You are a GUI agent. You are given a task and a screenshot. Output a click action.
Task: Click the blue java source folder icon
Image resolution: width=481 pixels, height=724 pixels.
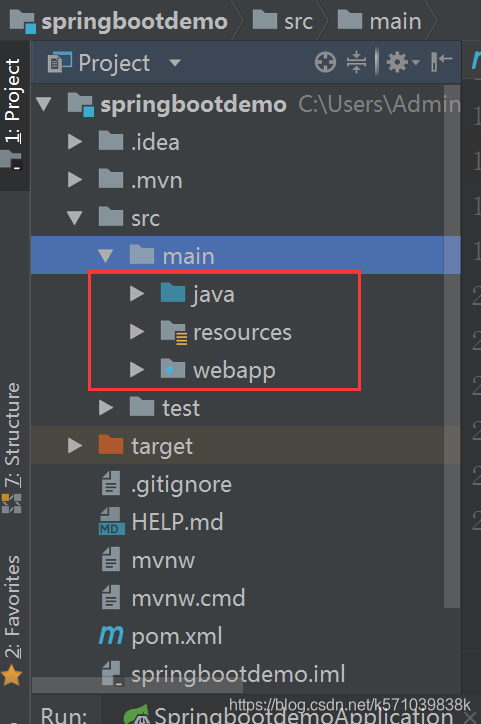pyautogui.click(x=173, y=293)
